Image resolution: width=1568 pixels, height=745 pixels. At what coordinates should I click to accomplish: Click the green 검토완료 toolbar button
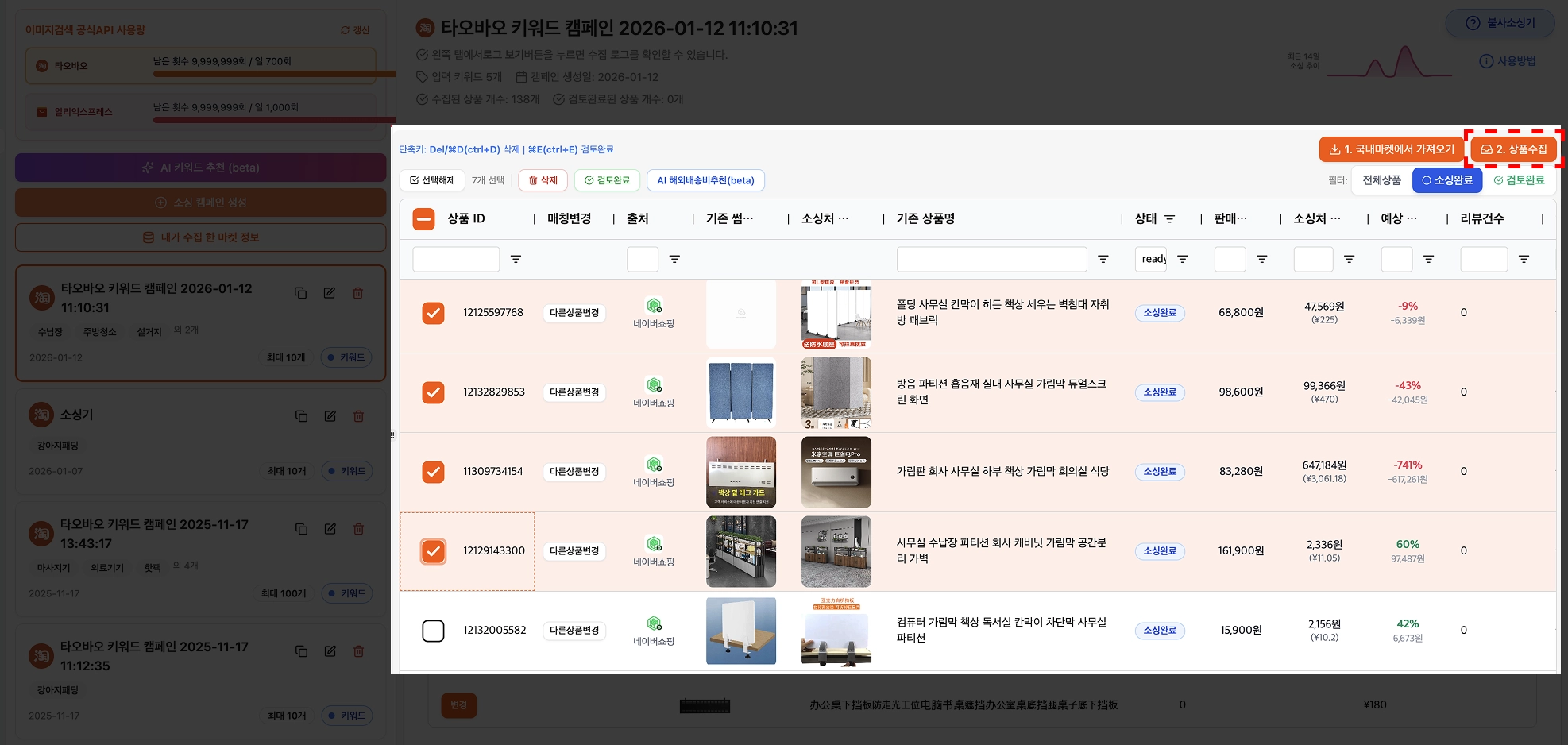pyautogui.click(x=607, y=180)
